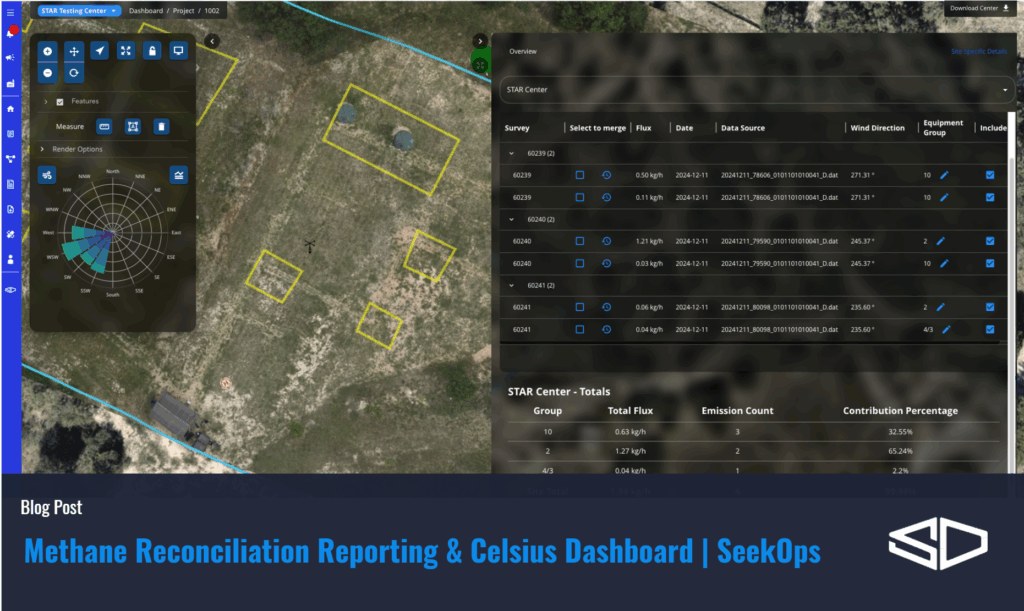Open the hamburger menu at top left
Screen dimensions: 1024x611
click(10, 12)
